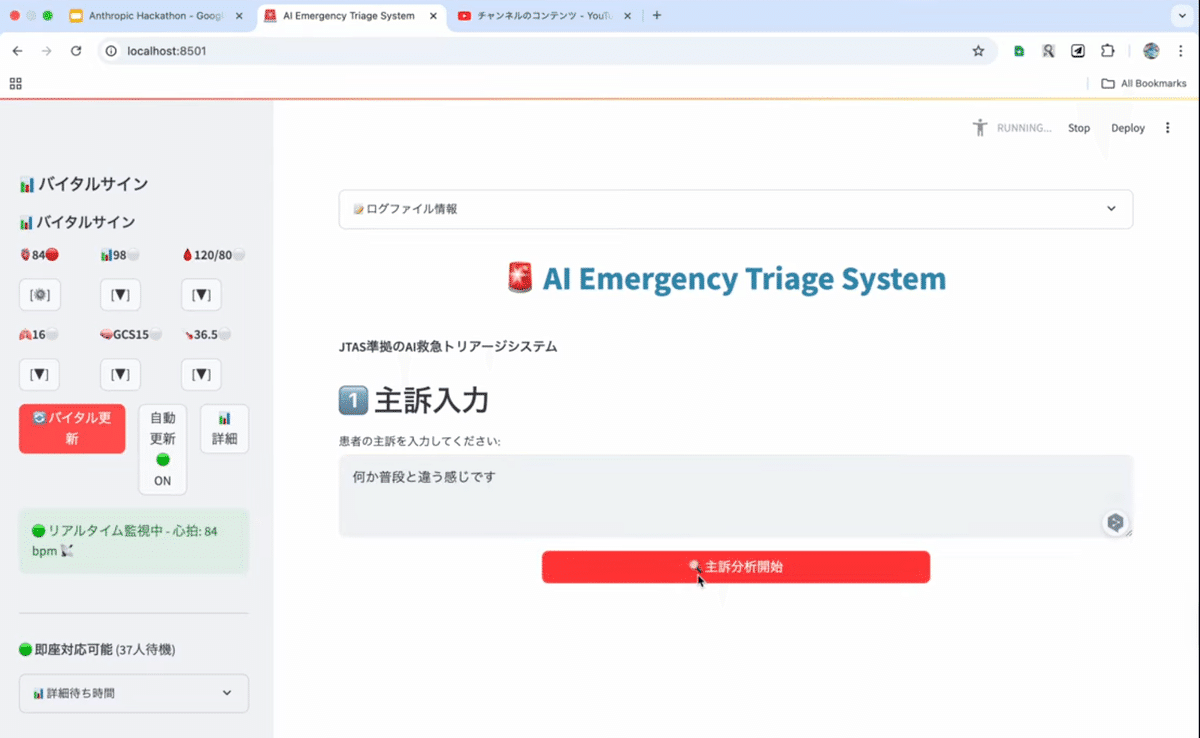This screenshot has height=738, width=1200.
Task: Click the arrow button under GCS15
Action: (120, 374)
